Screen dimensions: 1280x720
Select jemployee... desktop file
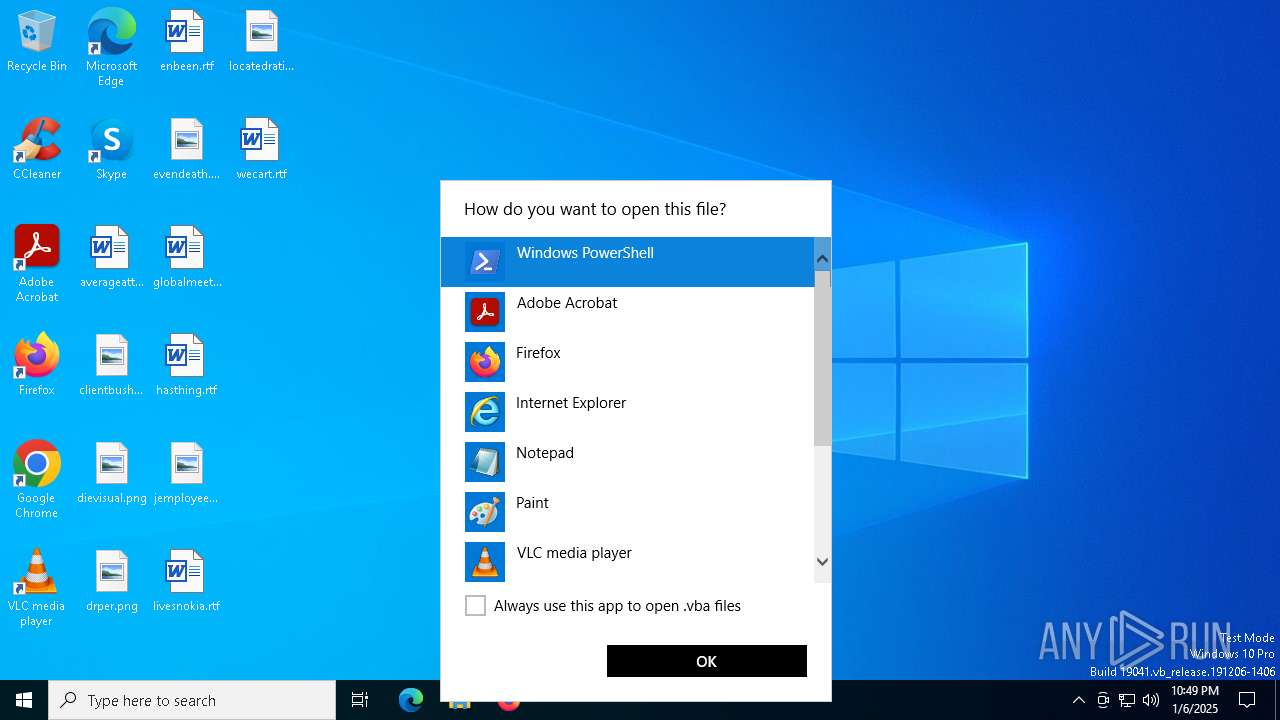point(187,473)
